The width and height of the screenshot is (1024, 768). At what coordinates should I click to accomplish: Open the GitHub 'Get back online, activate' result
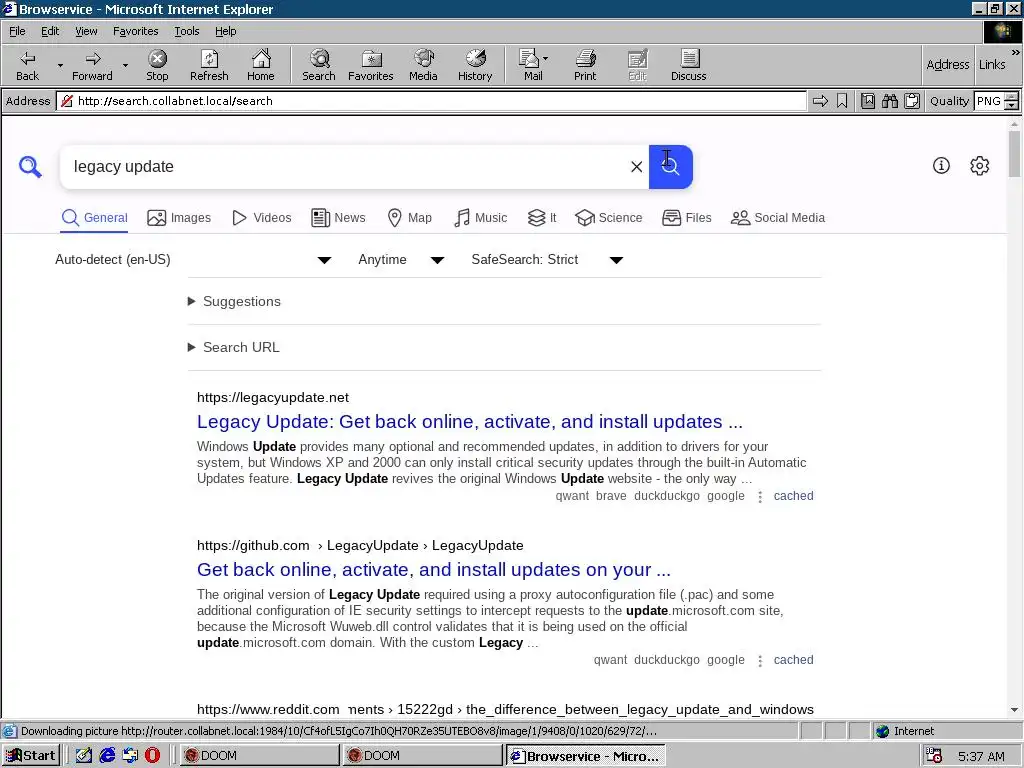coord(434,569)
